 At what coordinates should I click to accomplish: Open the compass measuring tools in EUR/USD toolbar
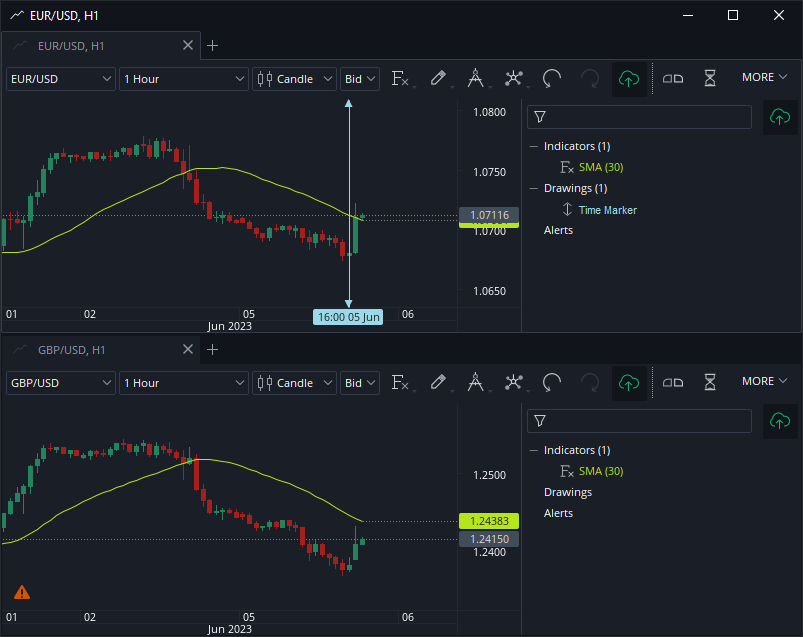[476, 78]
